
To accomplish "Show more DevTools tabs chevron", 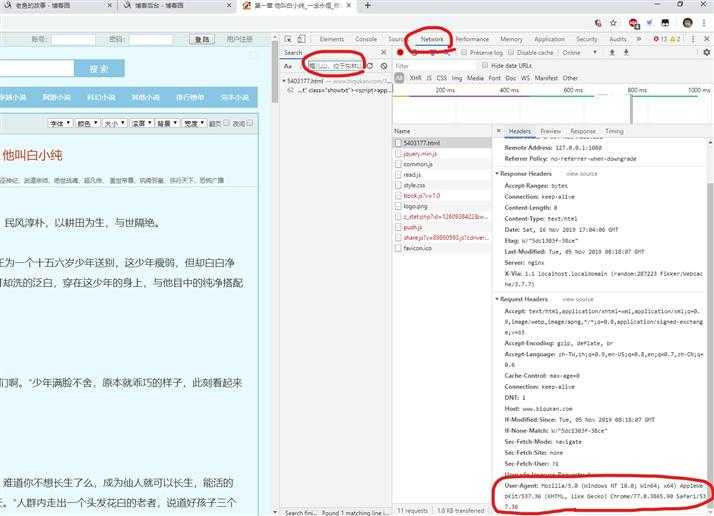I will [x=639, y=39].
